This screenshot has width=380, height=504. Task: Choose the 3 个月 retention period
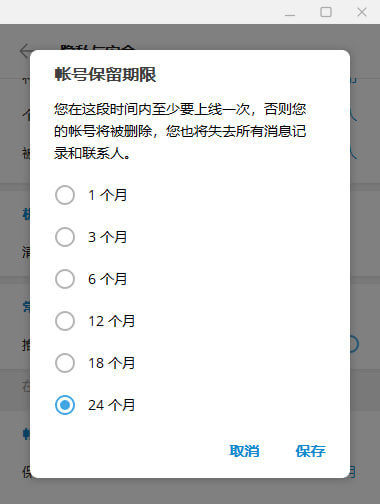65,237
